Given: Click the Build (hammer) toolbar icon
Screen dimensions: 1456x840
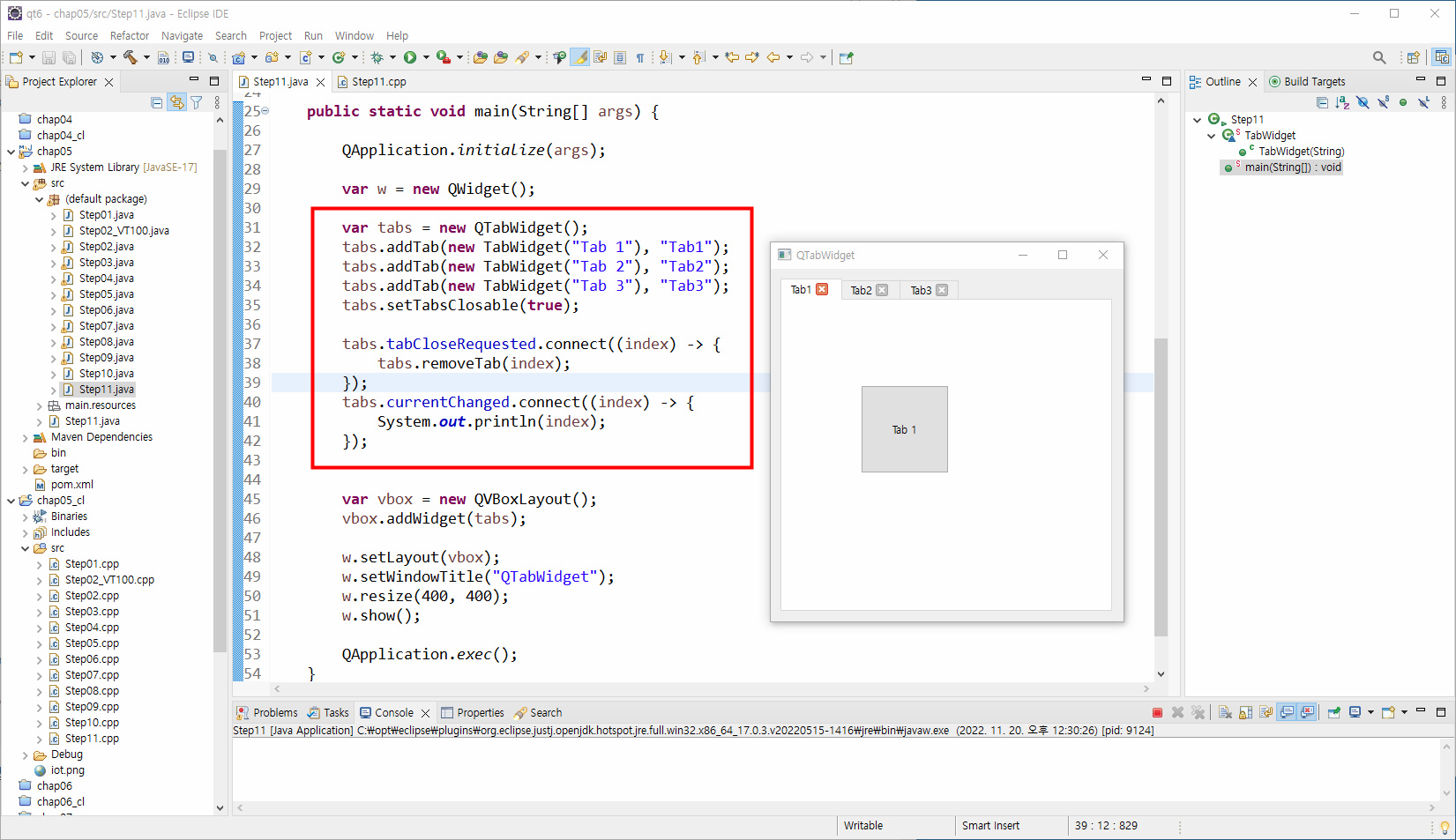Looking at the screenshot, I should pos(130,57).
